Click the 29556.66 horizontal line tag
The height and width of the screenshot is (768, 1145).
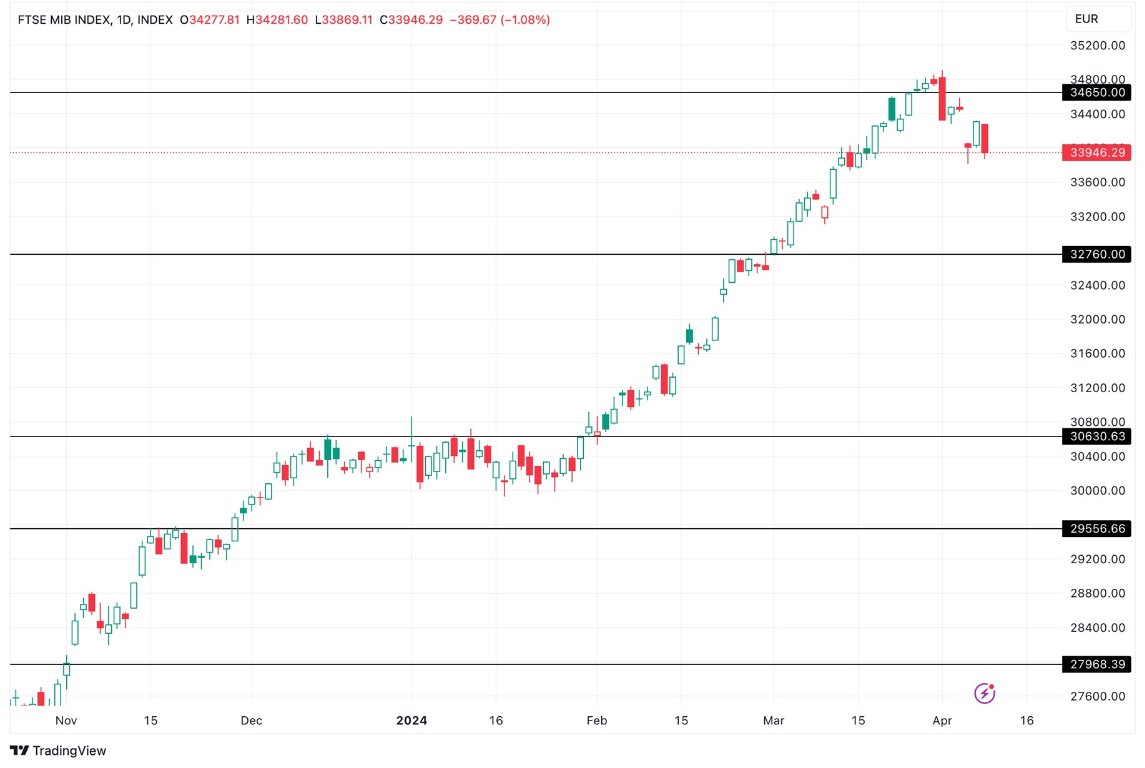1096,528
